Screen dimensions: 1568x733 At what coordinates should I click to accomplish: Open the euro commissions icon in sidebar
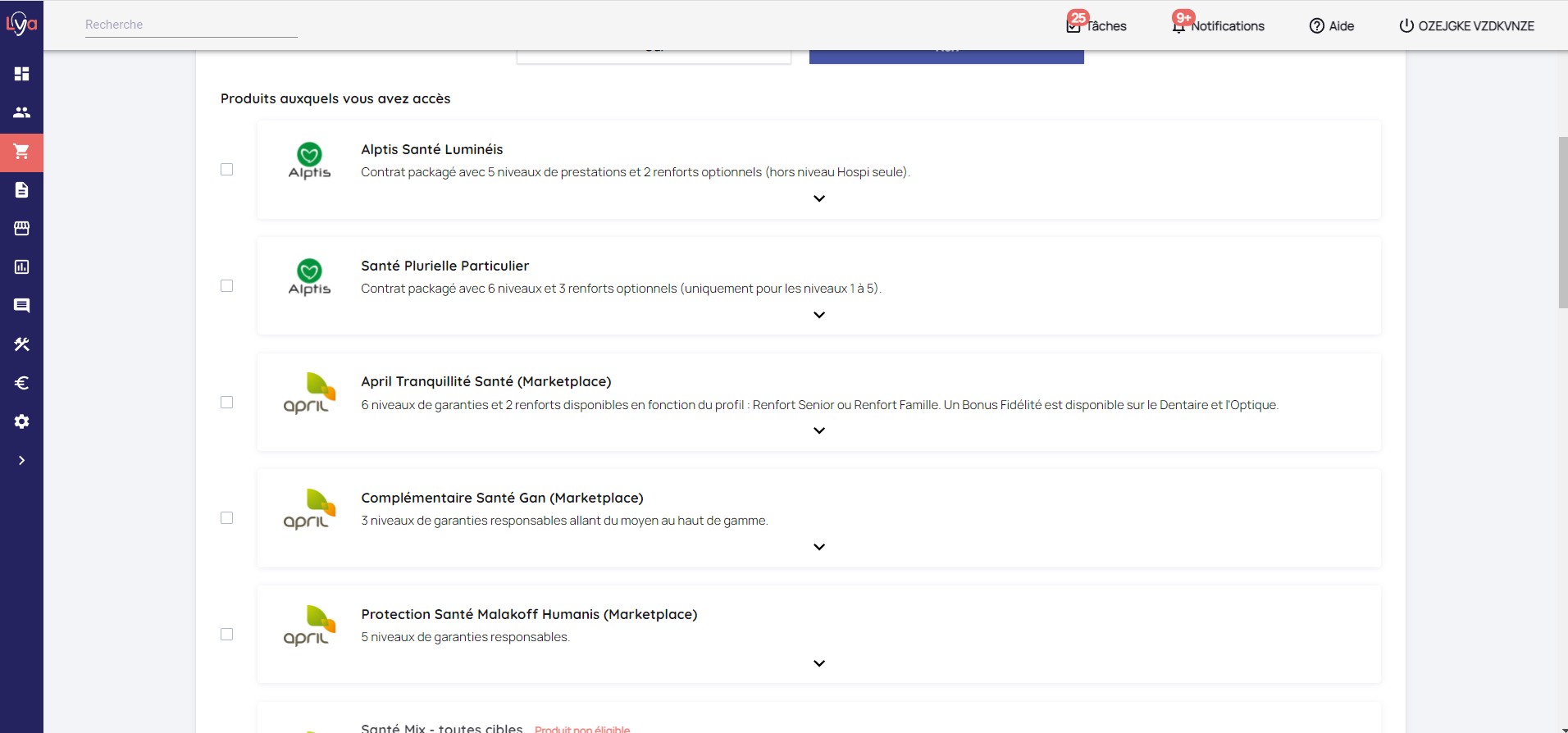pyautogui.click(x=21, y=383)
